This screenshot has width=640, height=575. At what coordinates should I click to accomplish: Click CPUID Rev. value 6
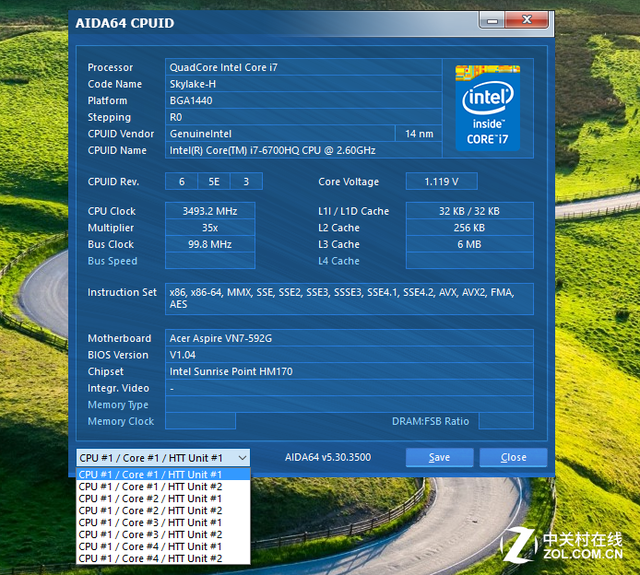click(x=182, y=182)
